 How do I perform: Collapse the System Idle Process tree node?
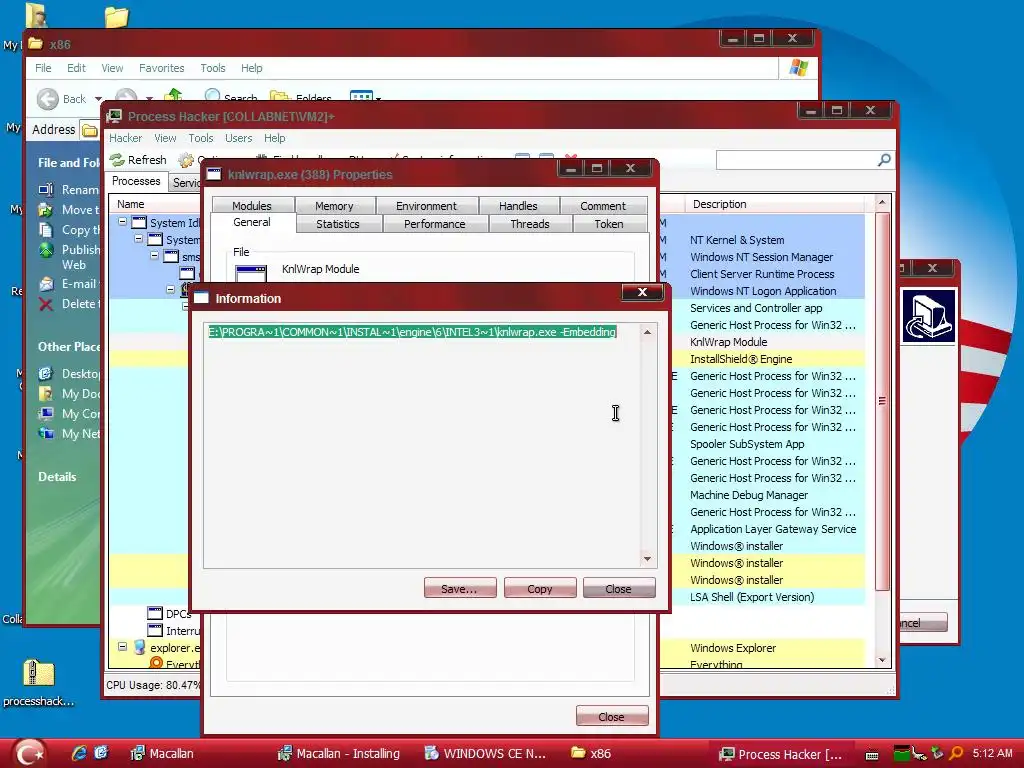point(122,222)
